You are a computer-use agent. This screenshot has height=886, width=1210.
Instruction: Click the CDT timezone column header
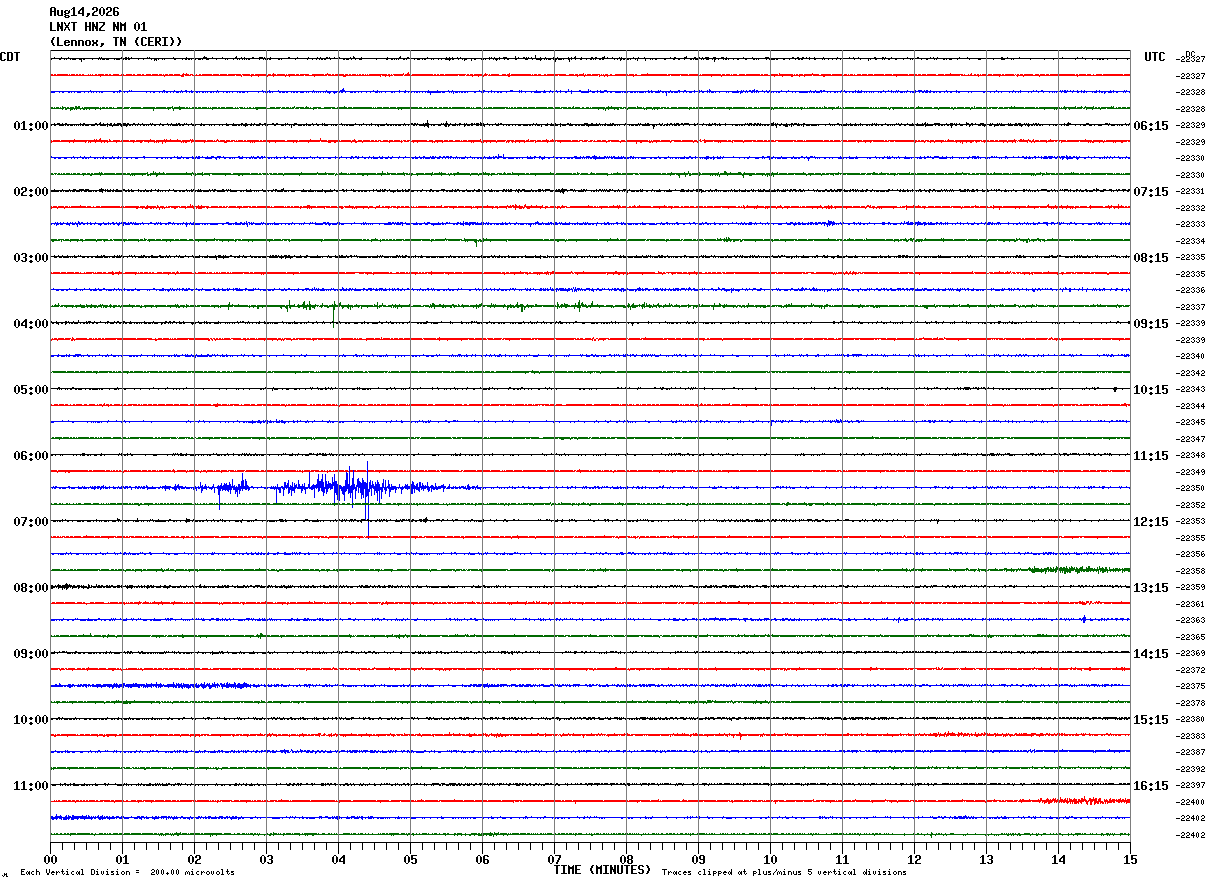click(10, 57)
